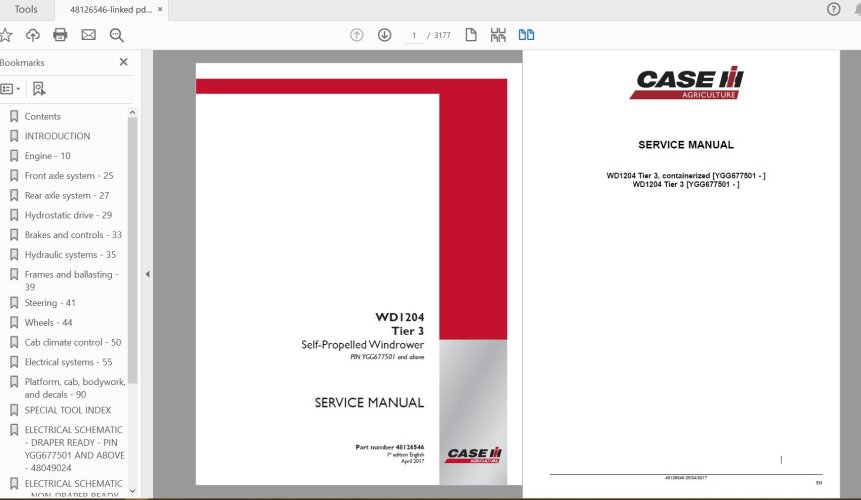This screenshot has width=861, height=500.
Task: Select Wheels - 44 bookmark
Action: click(48, 323)
